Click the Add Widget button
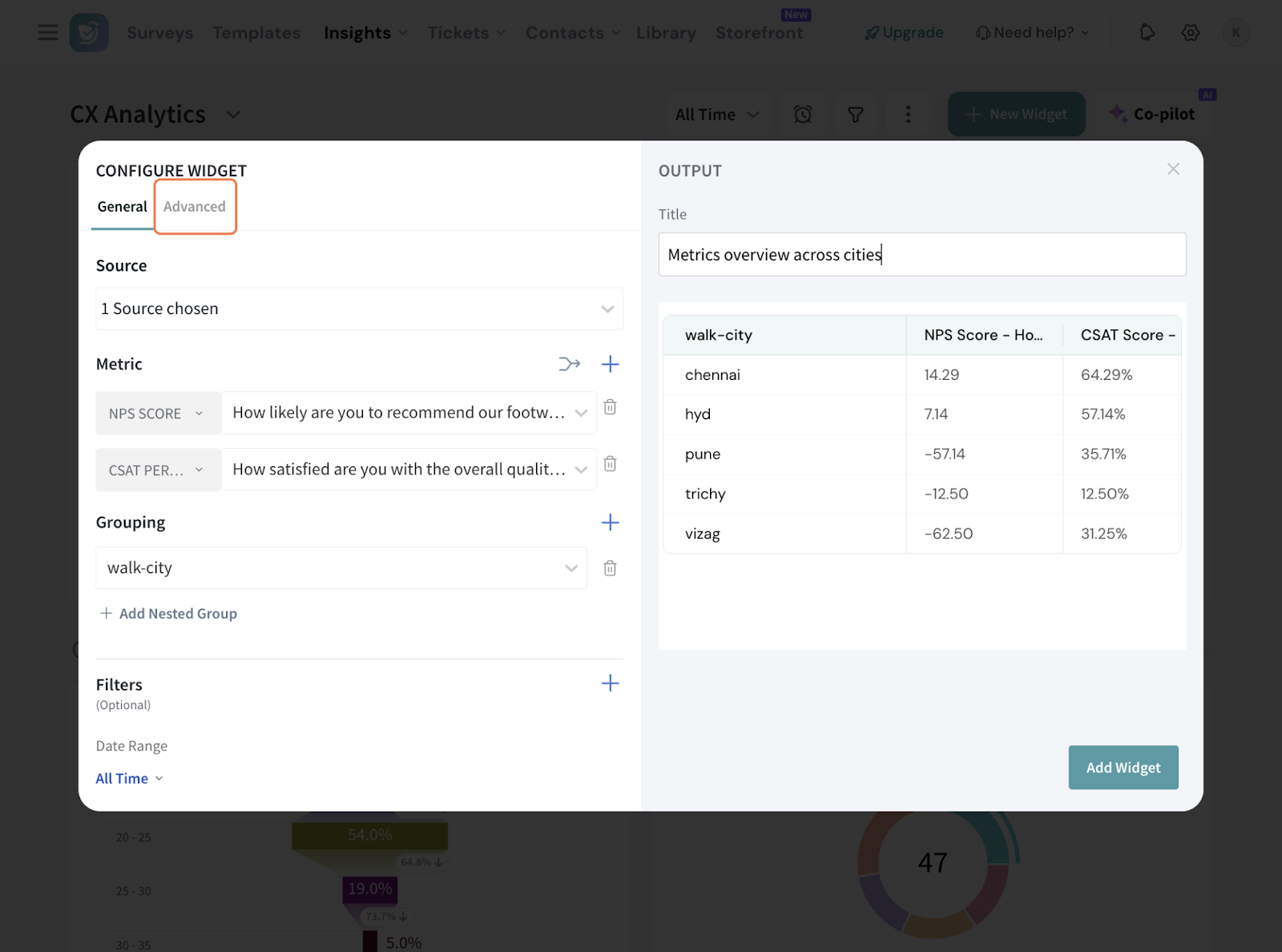The height and width of the screenshot is (952, 1282). pos(1123,768)
